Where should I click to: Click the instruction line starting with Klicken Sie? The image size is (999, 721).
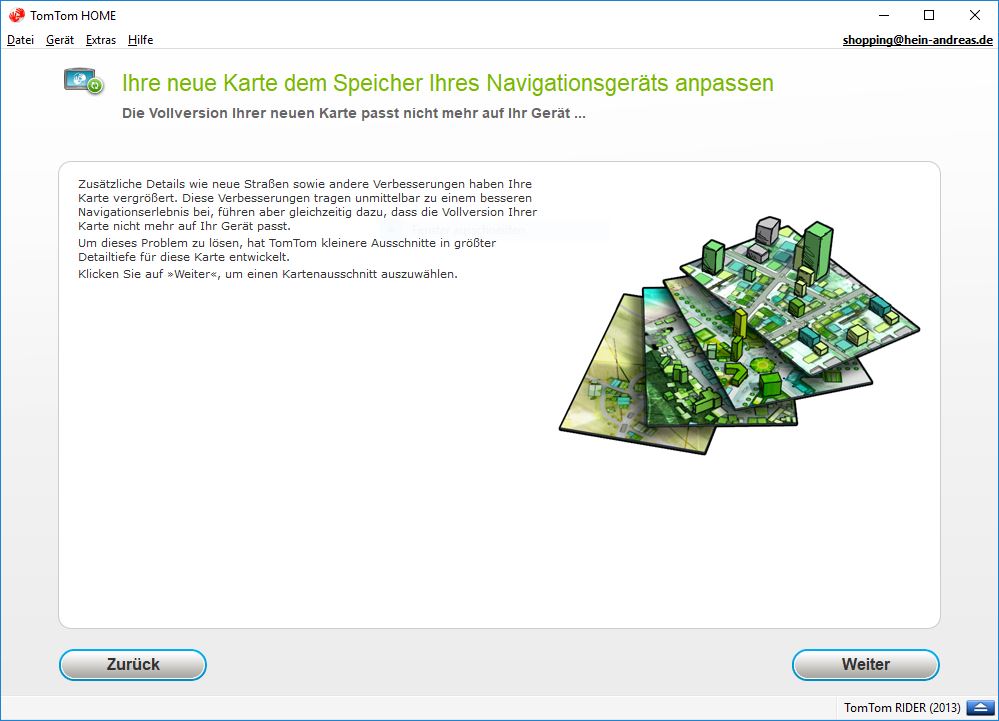pyautogui.click(x=267, y=274)
